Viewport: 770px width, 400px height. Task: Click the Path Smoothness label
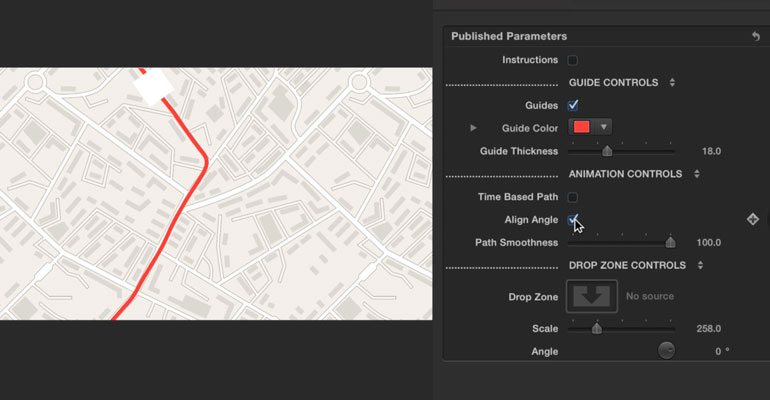(x=517, y=242)
